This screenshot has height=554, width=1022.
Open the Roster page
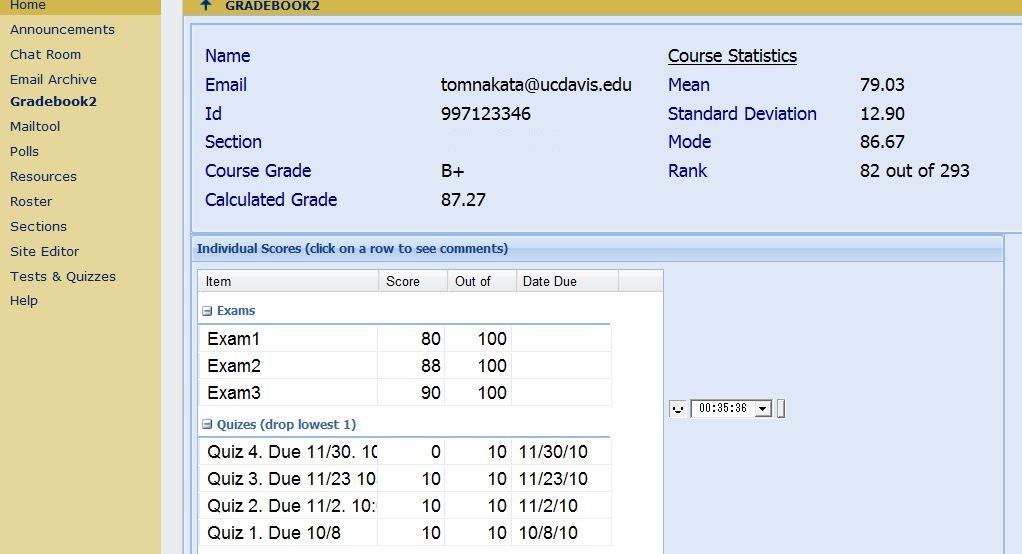point(31,201)
